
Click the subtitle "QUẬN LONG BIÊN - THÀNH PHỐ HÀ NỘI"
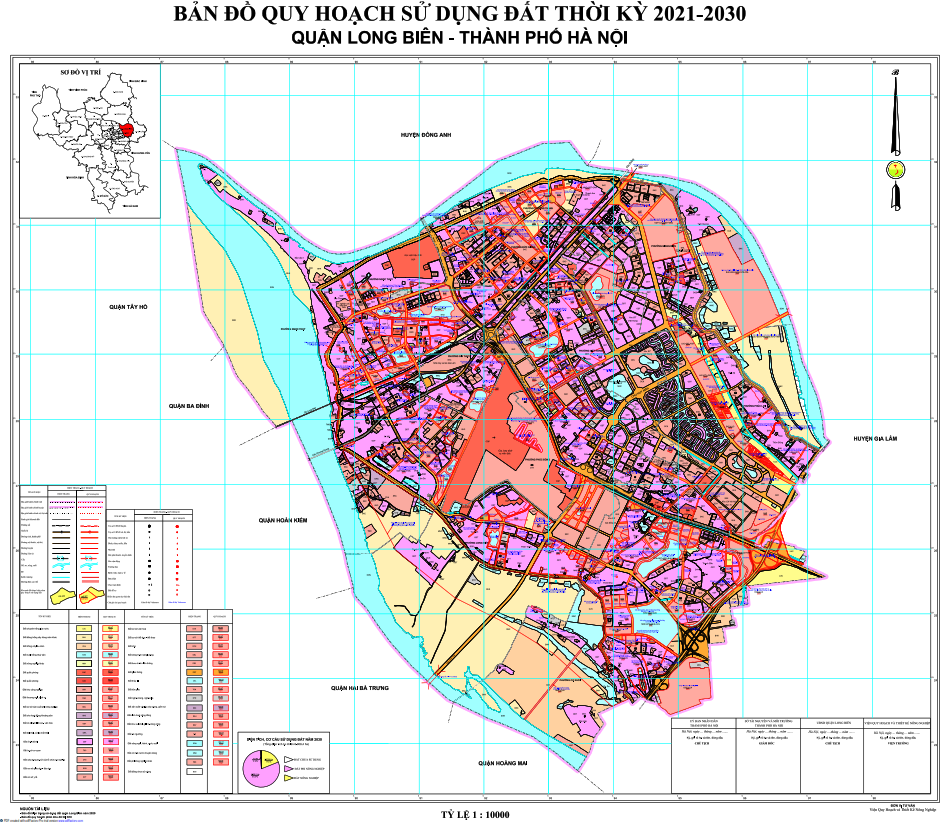tap(460, 38)
